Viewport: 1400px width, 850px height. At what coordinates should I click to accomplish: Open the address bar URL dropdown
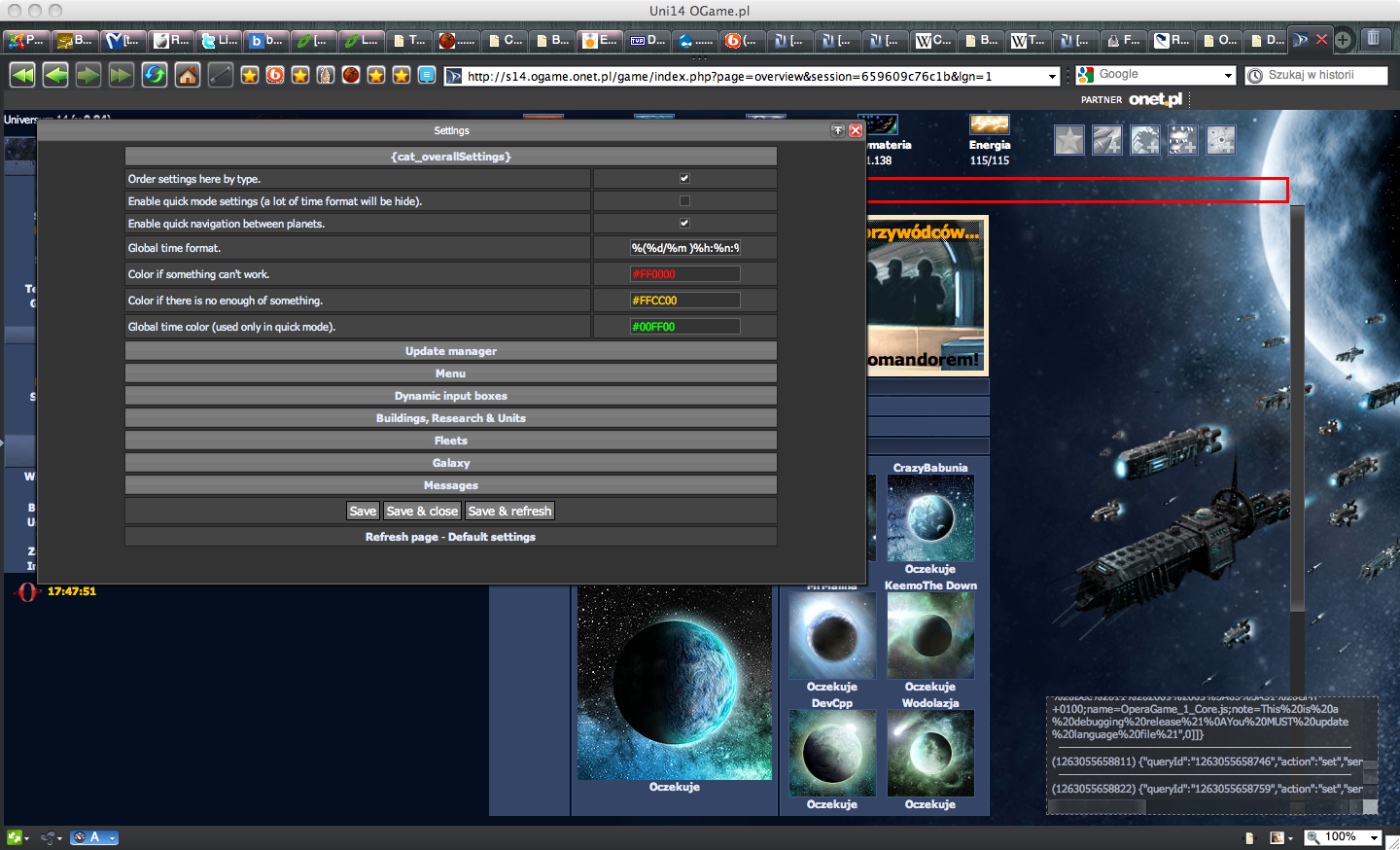pos(1052,76)
